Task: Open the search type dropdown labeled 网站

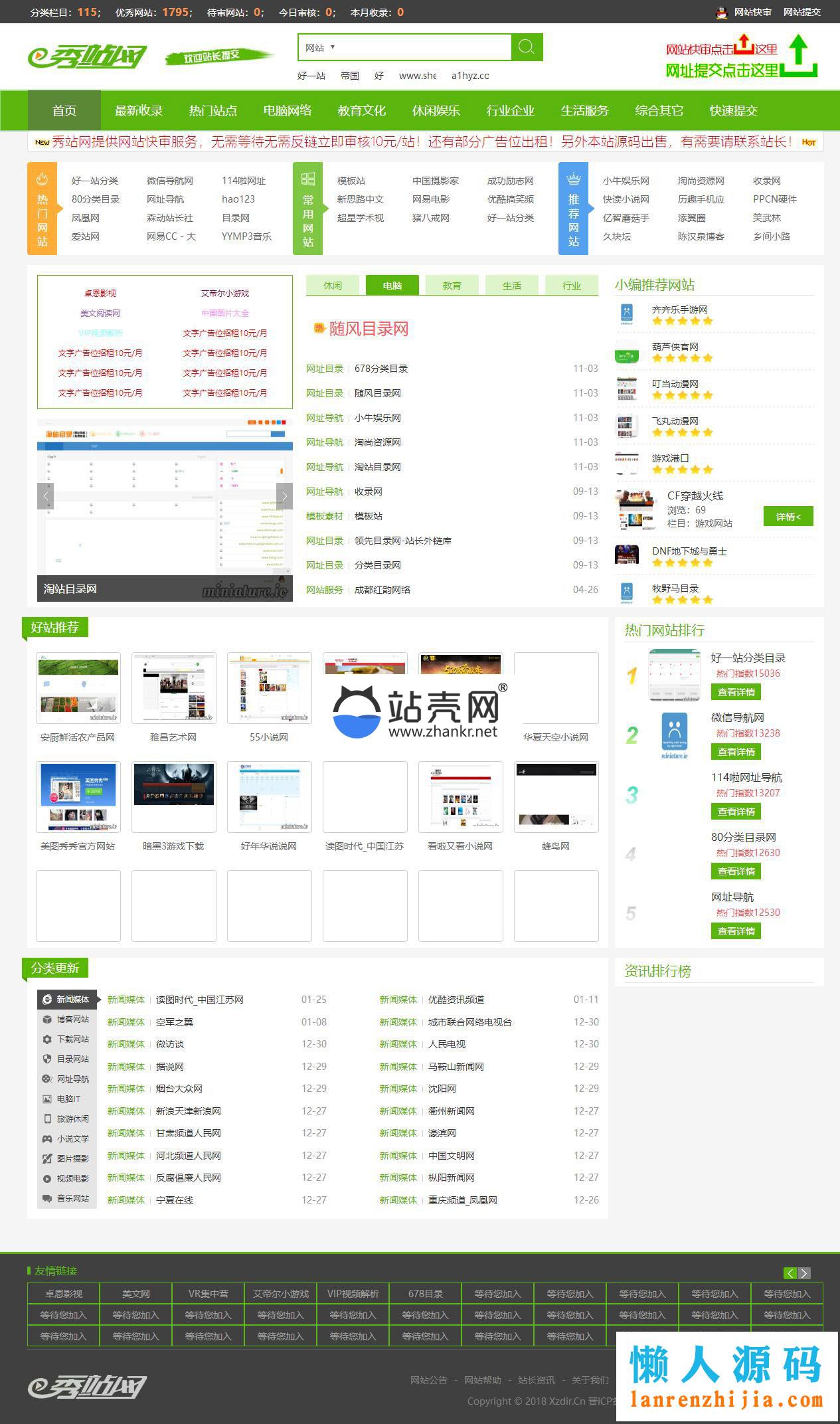Action: click(320, 48)
